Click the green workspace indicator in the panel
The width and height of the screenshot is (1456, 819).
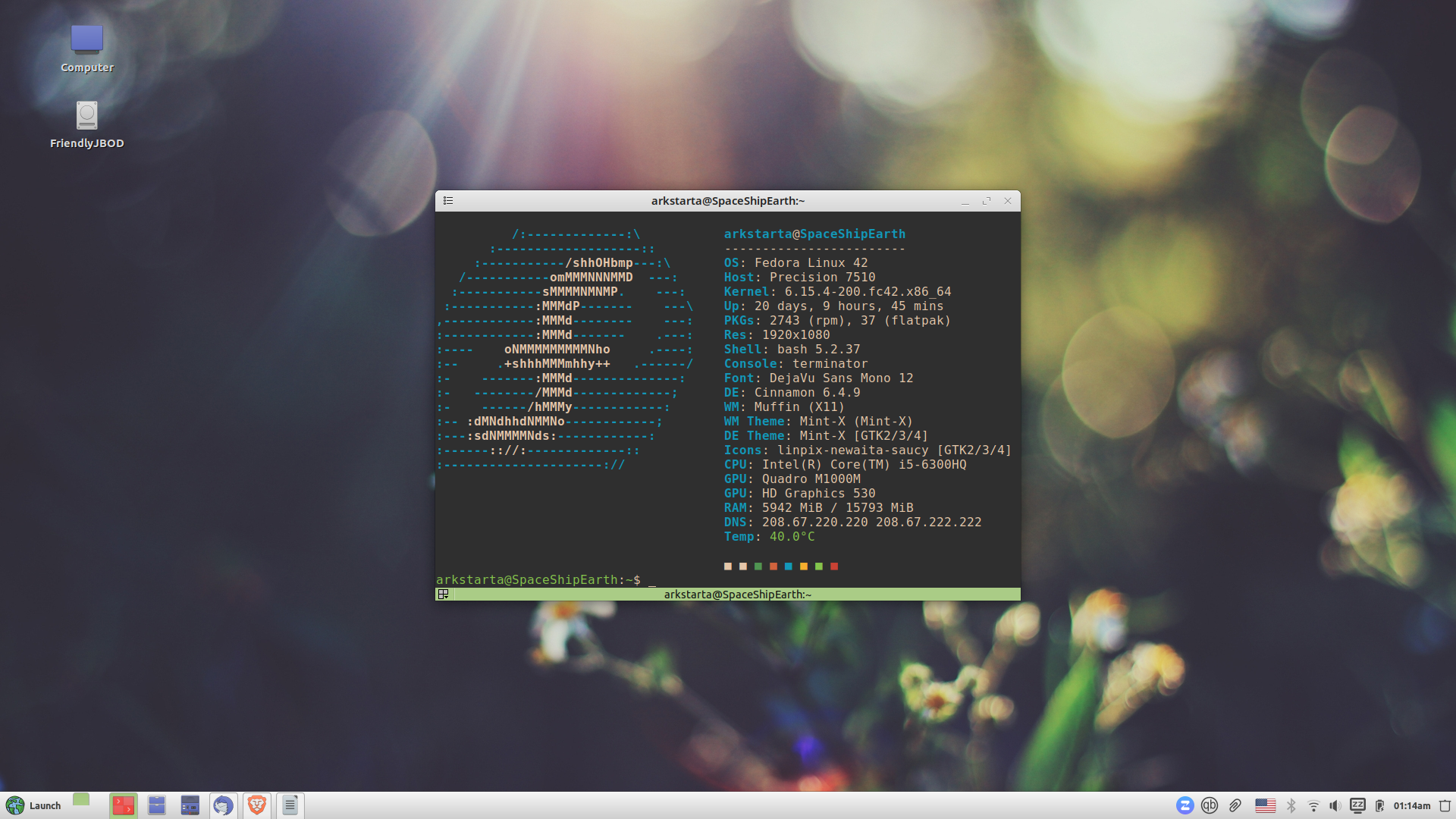click(81, 799)
